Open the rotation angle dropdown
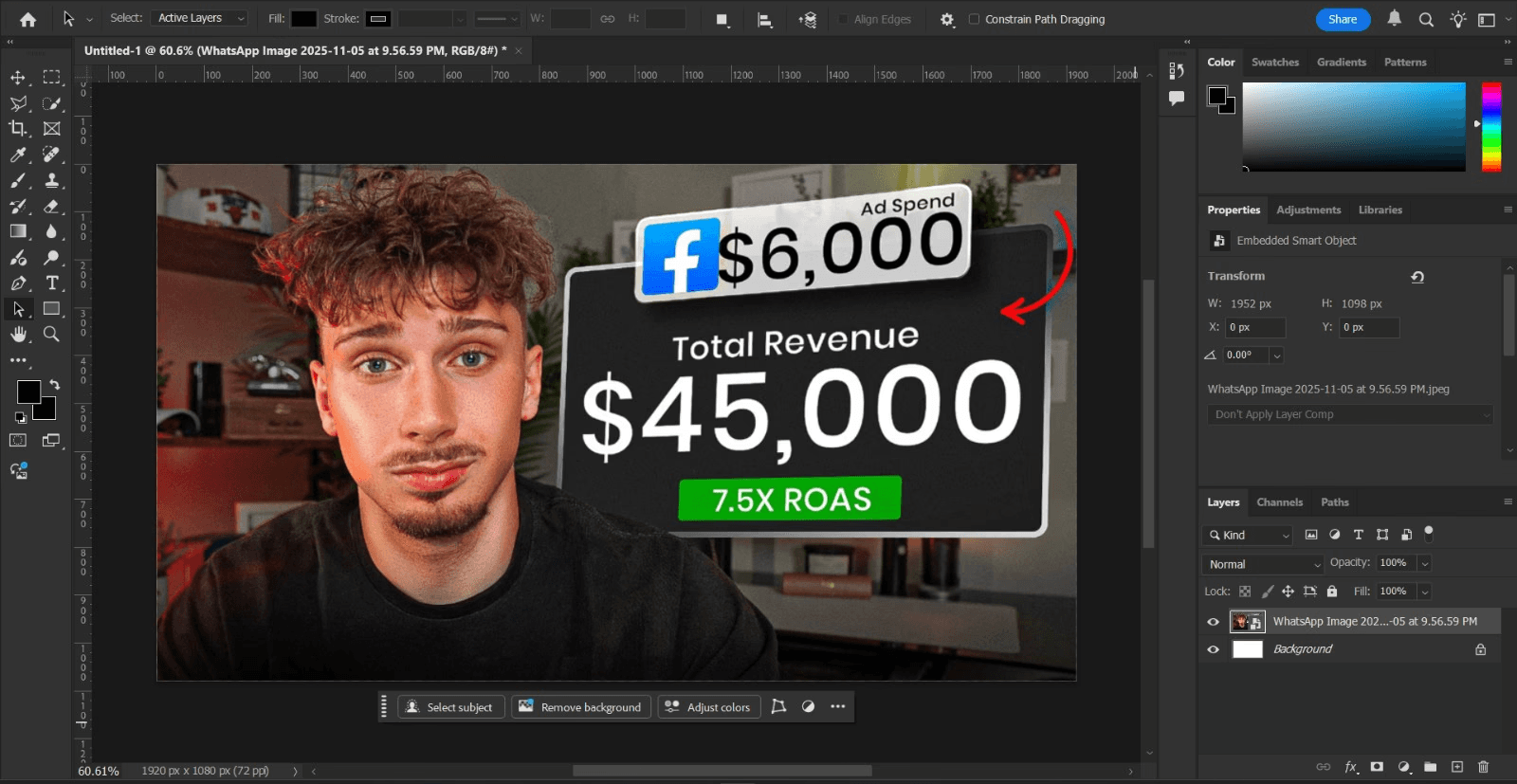The width and height of the screenshot is (1517, 784). tap(1277, 356)
